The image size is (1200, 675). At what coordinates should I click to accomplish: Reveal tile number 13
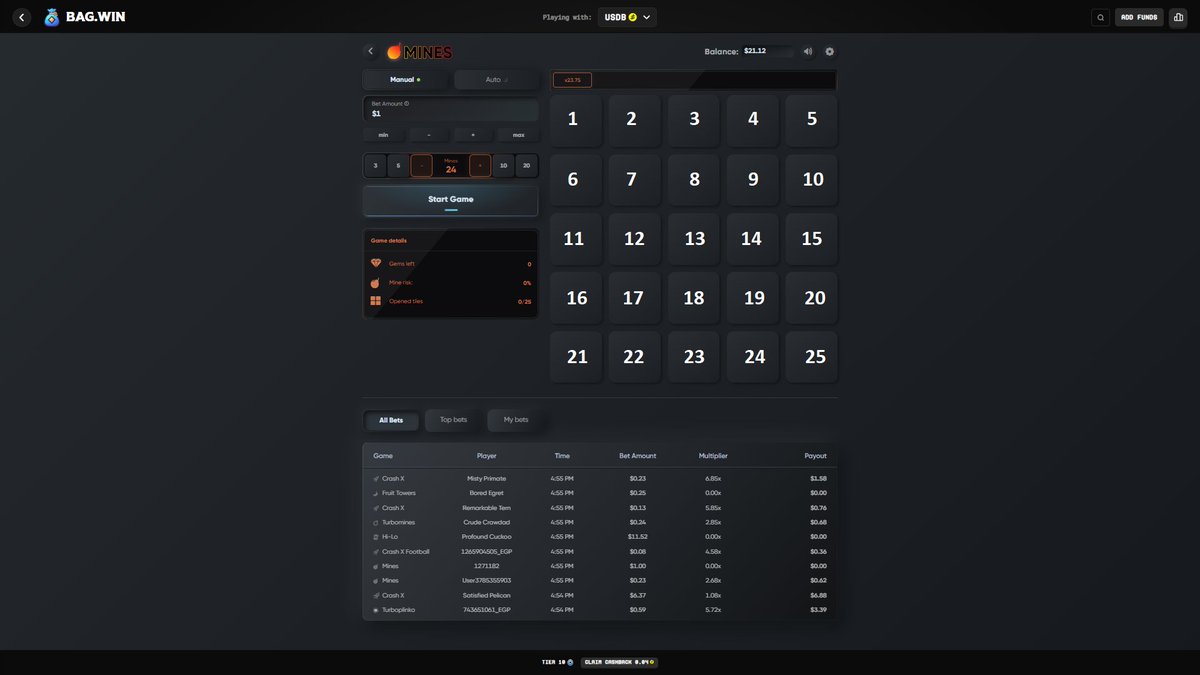pyautogui.click(x=694, y=239)
